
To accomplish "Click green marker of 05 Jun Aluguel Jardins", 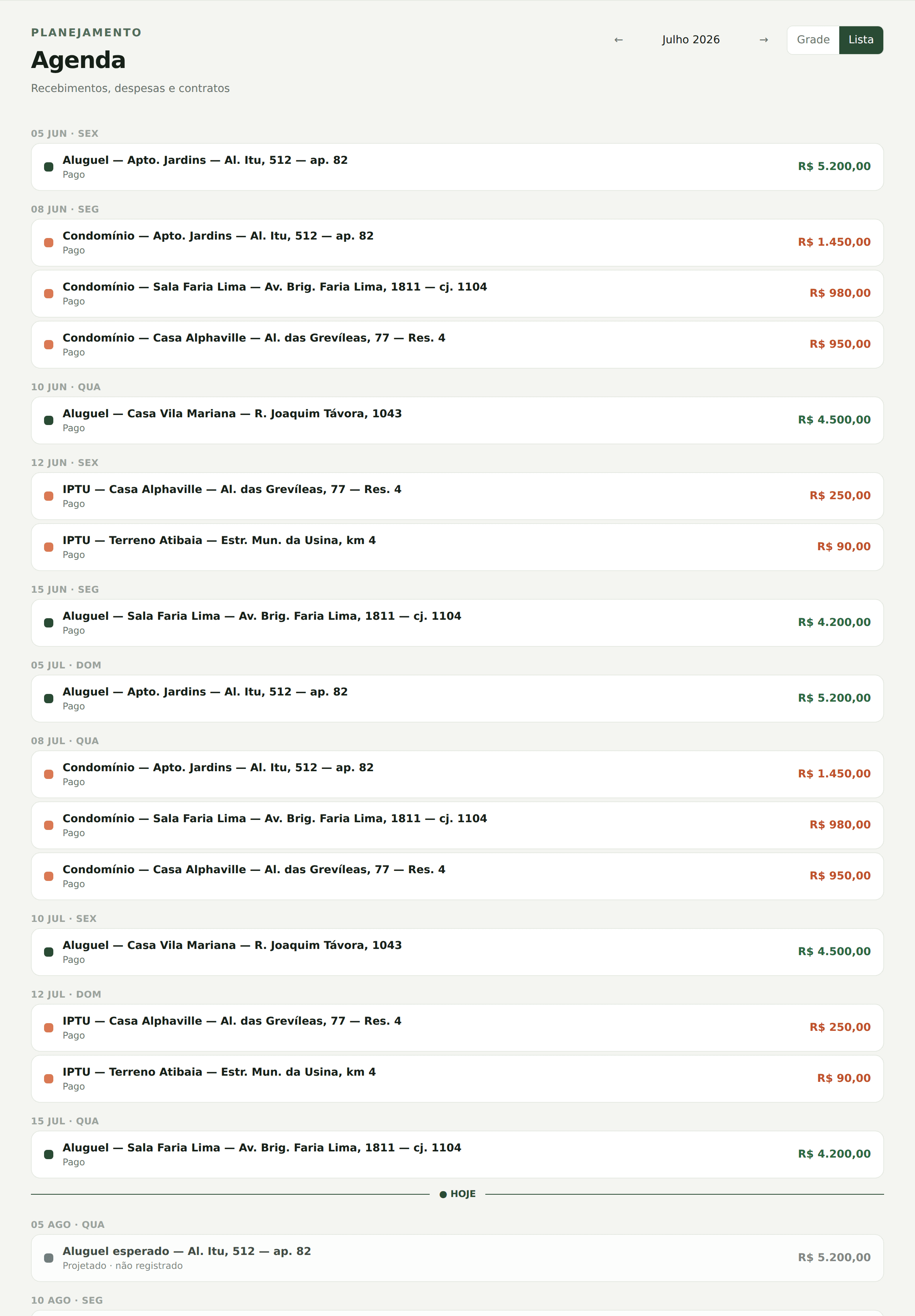I will (x=49, y=167).
